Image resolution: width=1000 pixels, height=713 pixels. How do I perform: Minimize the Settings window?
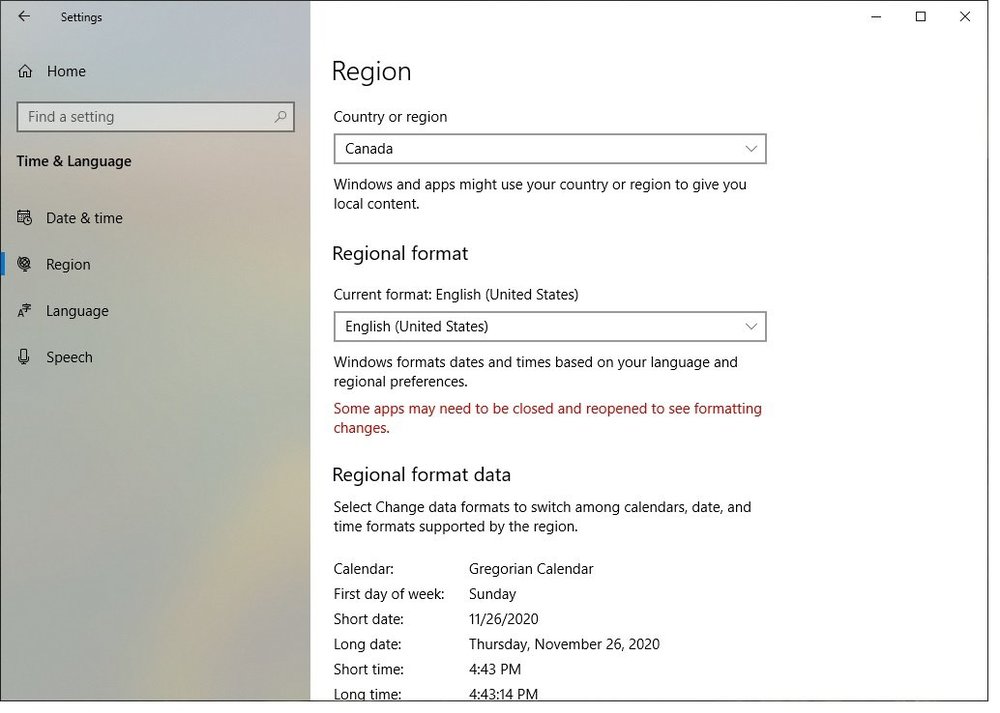[x=876, y=17]
